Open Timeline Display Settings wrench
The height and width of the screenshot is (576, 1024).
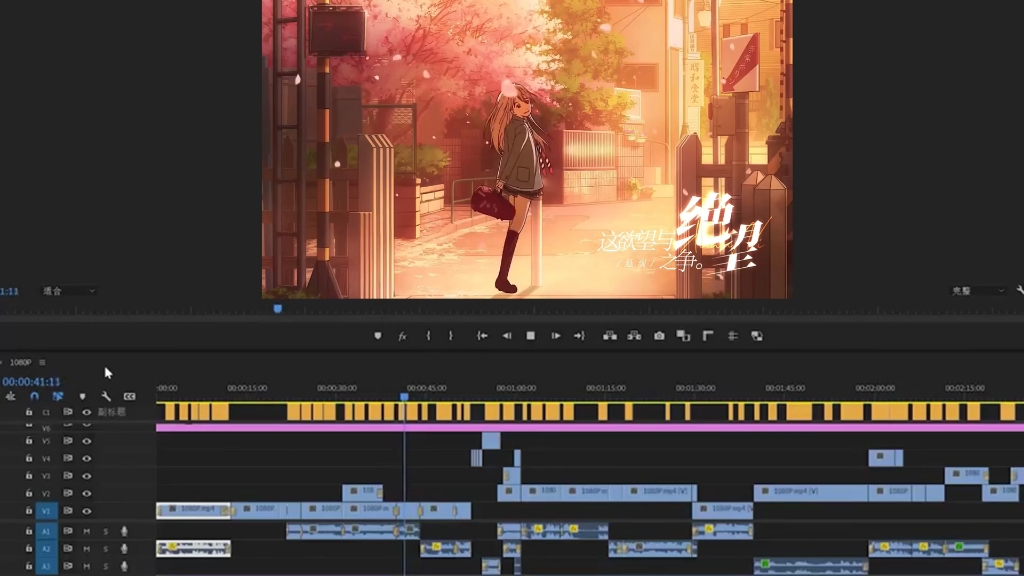click(x=106, y=396)
